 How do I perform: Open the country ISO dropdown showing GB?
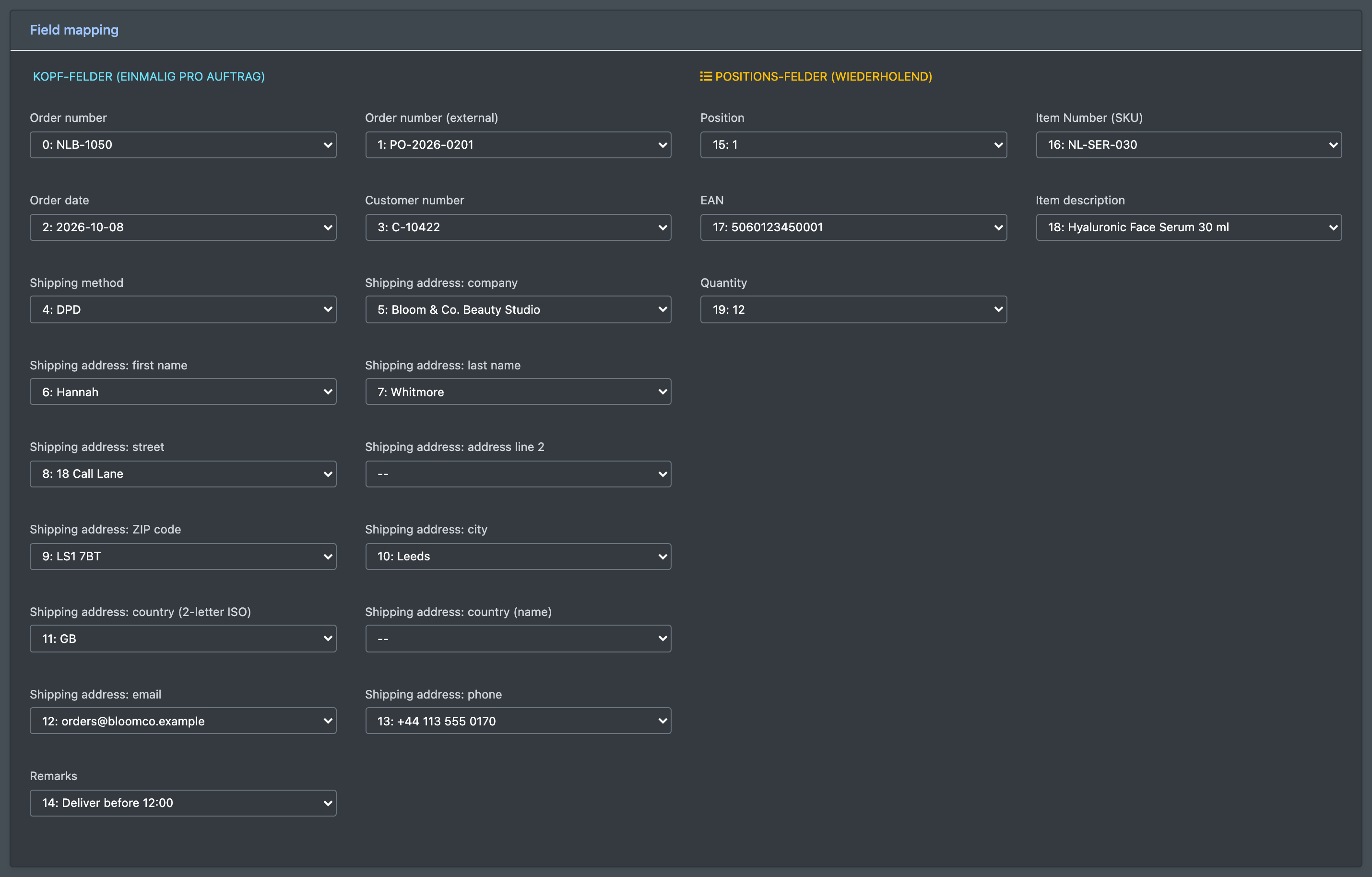click(x=183, y=639)
